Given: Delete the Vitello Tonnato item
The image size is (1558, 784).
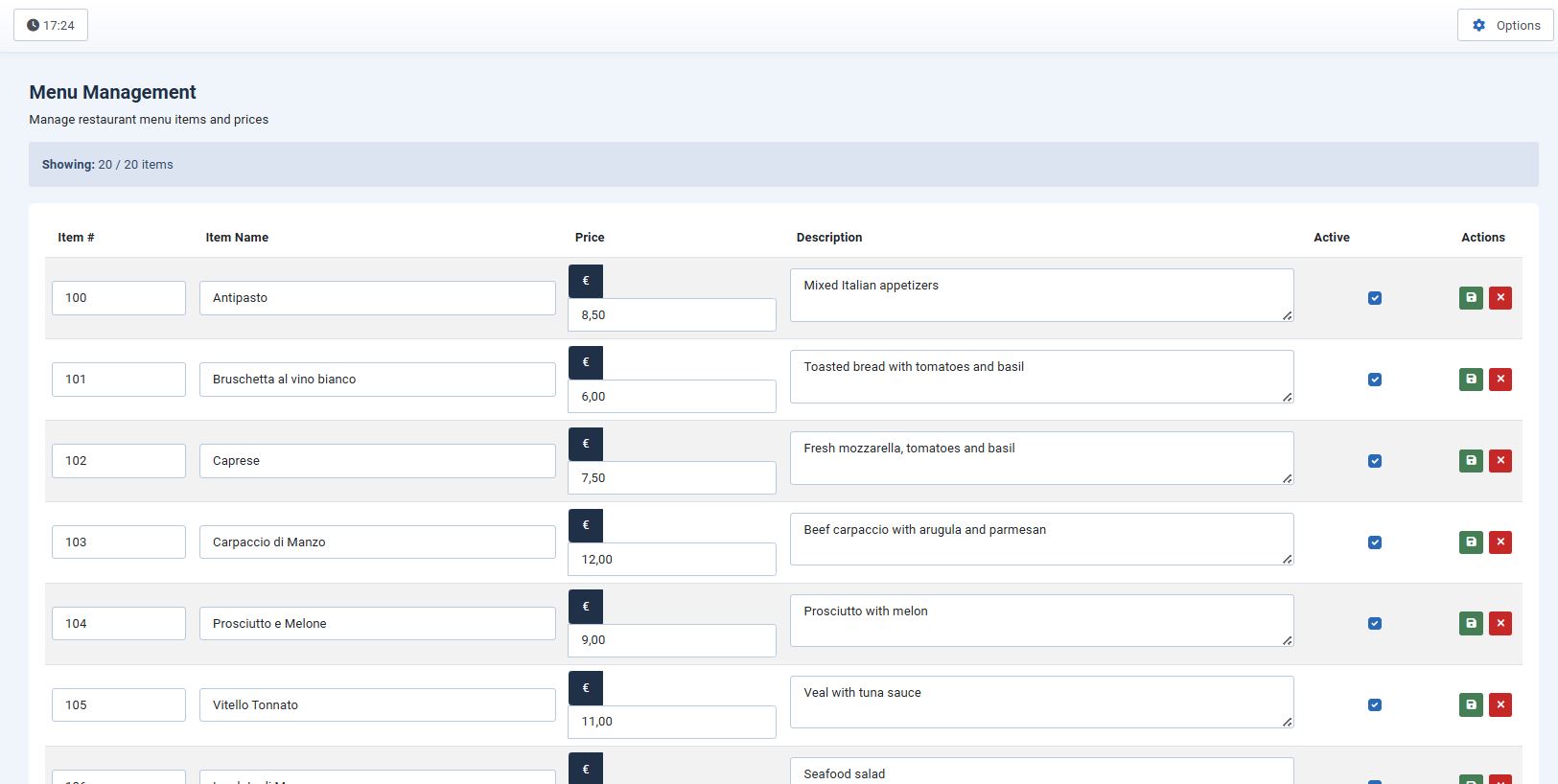Looking at the screenshot, I should click(1500, 705).
